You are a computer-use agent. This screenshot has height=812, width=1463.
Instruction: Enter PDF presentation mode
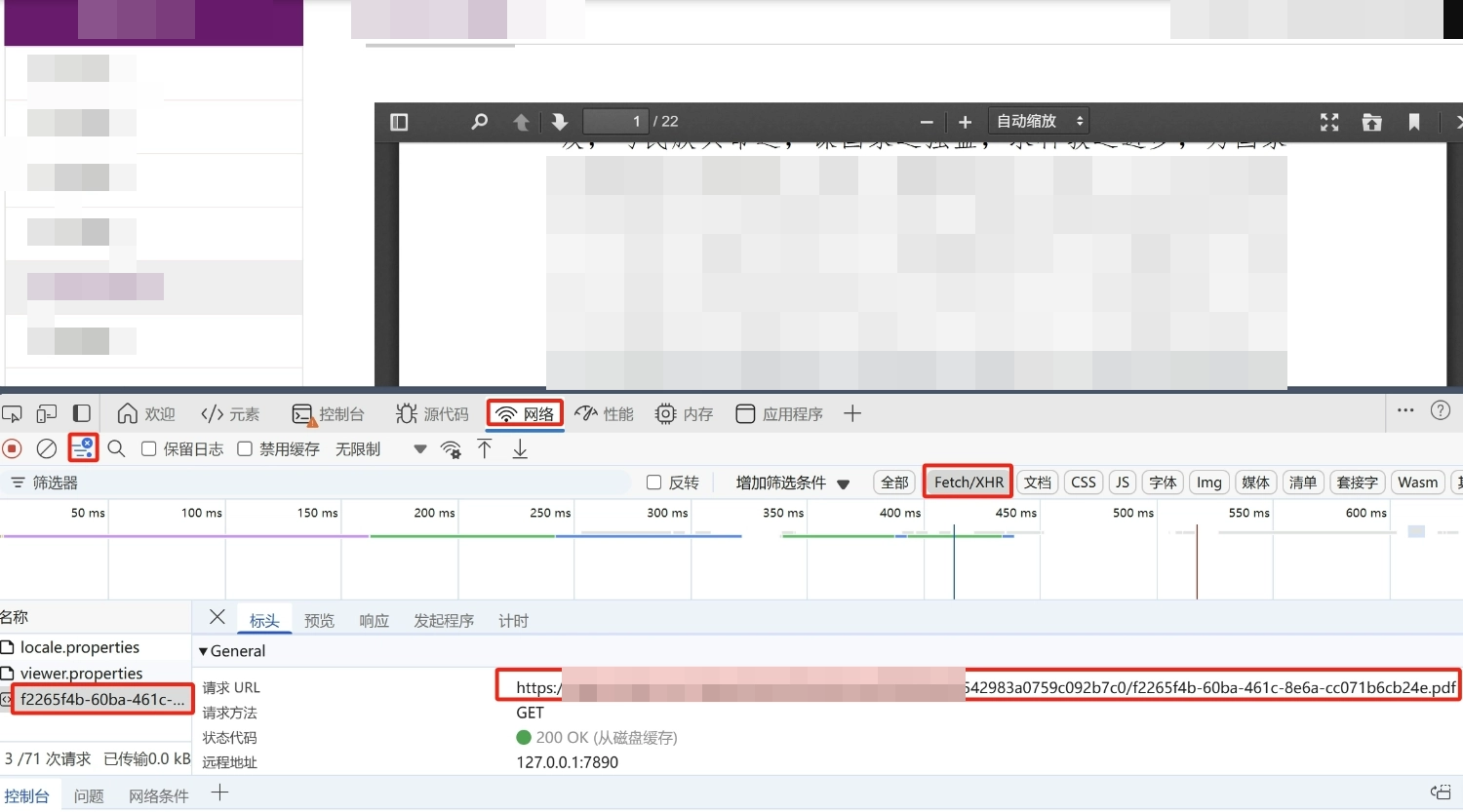(x=1328, y=121)
